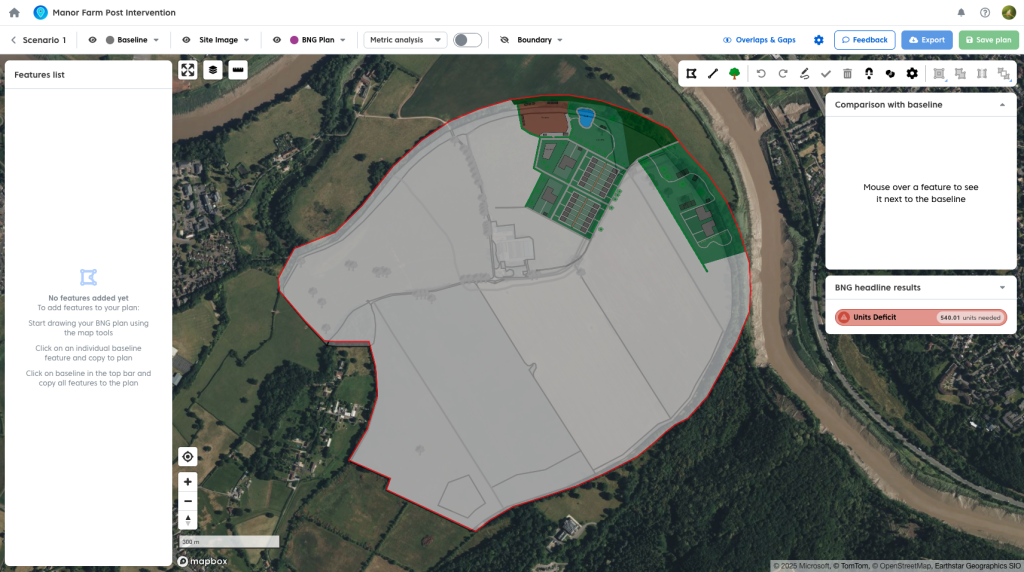1024x572 pixels.
Task: Click the magnet snapping icon
Action: click(x=868, y=73)
